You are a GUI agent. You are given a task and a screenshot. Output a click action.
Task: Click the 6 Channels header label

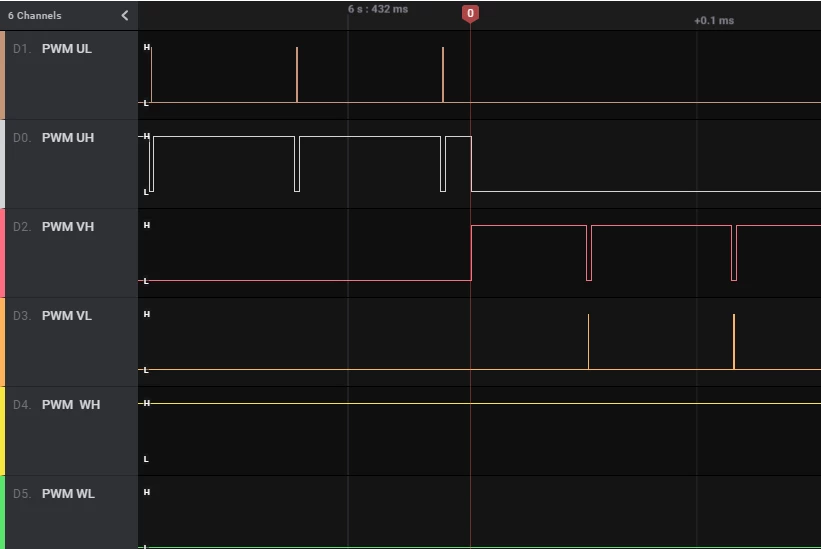point(35,16)
